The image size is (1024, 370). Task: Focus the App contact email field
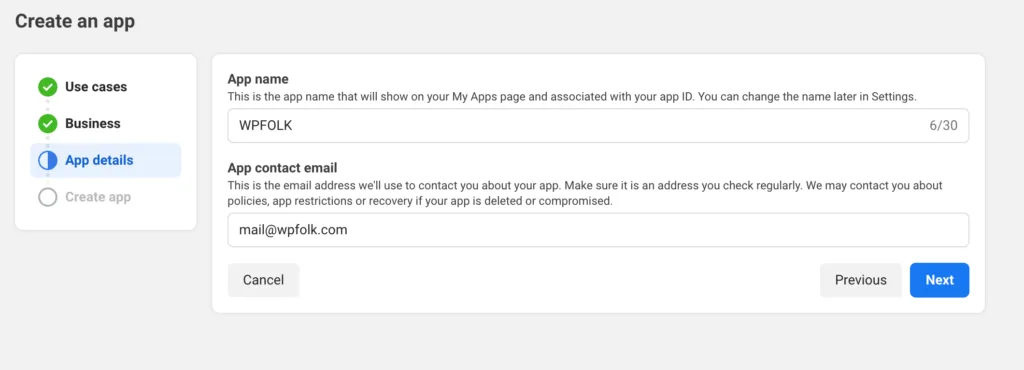[x=598, y=230]
